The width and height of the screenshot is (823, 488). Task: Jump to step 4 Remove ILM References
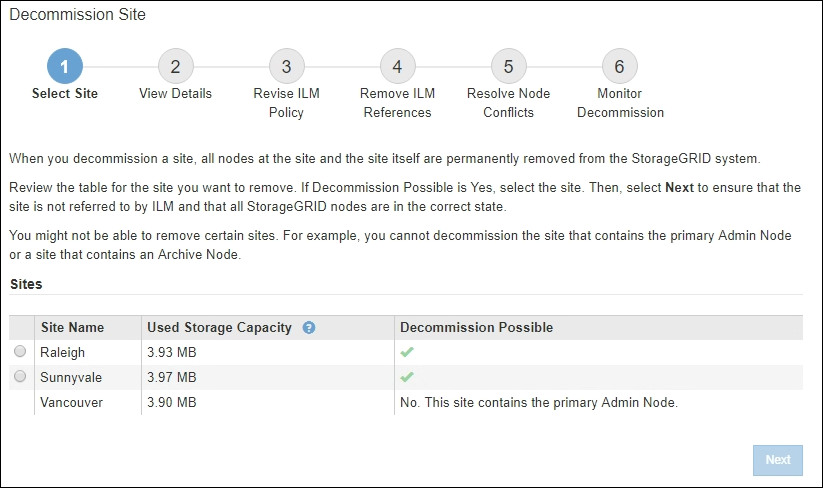pos(397,67)
